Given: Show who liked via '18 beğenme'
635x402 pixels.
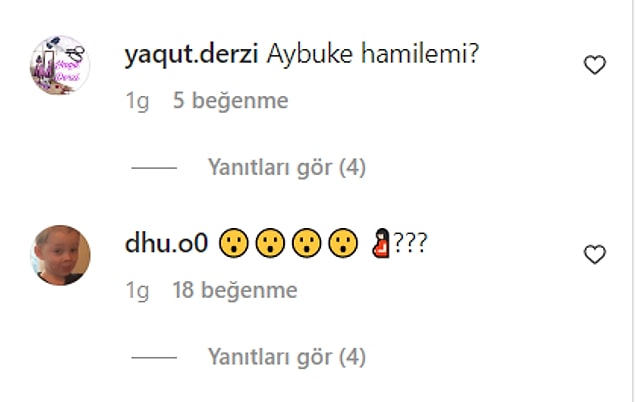Looking at the screenshot, I should pos(235,290).
